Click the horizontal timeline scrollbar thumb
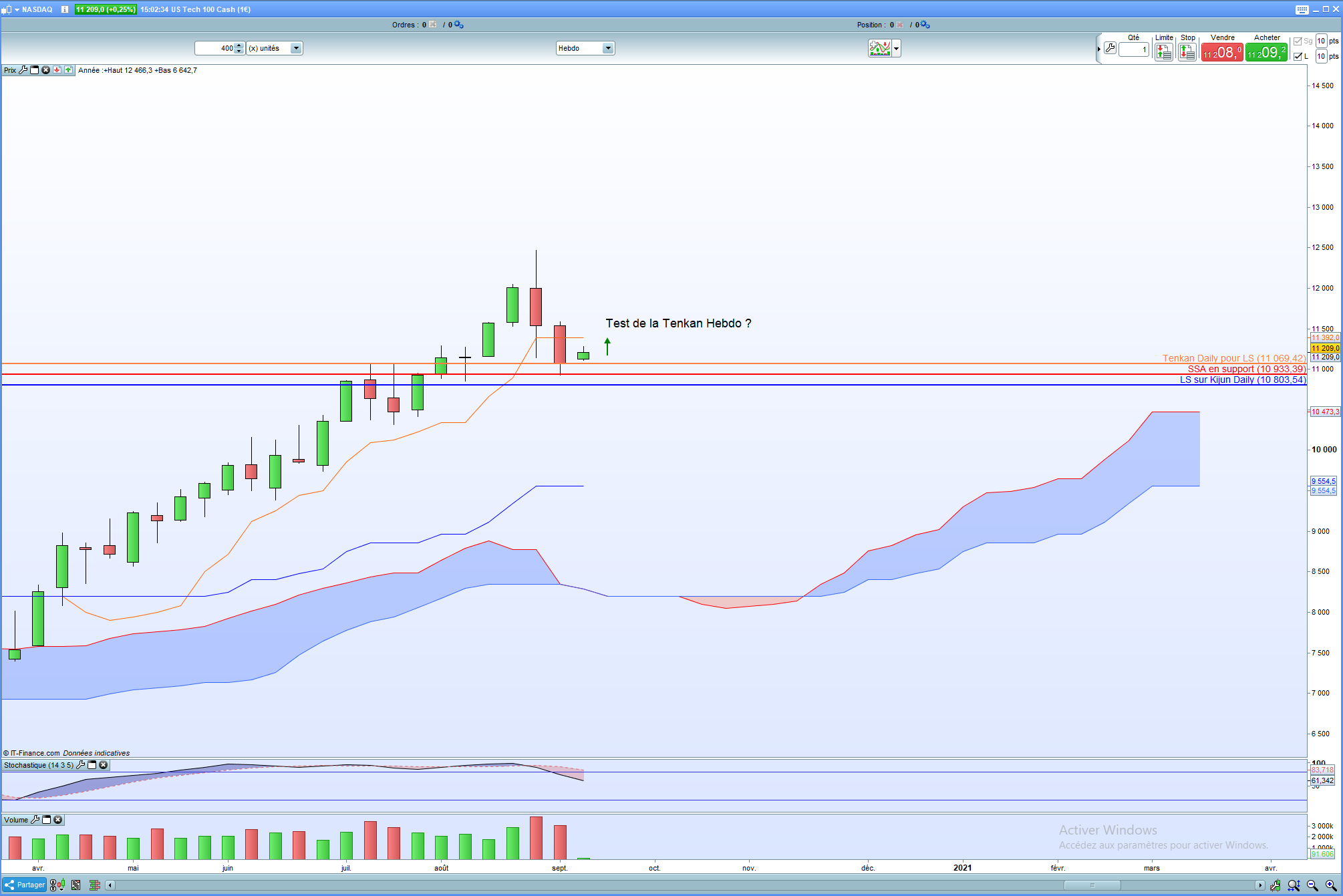 click(x=1092, y=885)
